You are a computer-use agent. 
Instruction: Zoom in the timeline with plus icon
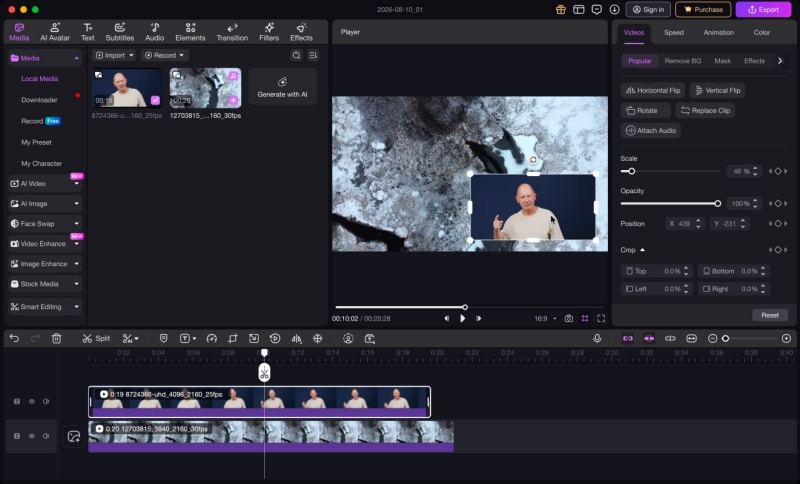point(786,338)
